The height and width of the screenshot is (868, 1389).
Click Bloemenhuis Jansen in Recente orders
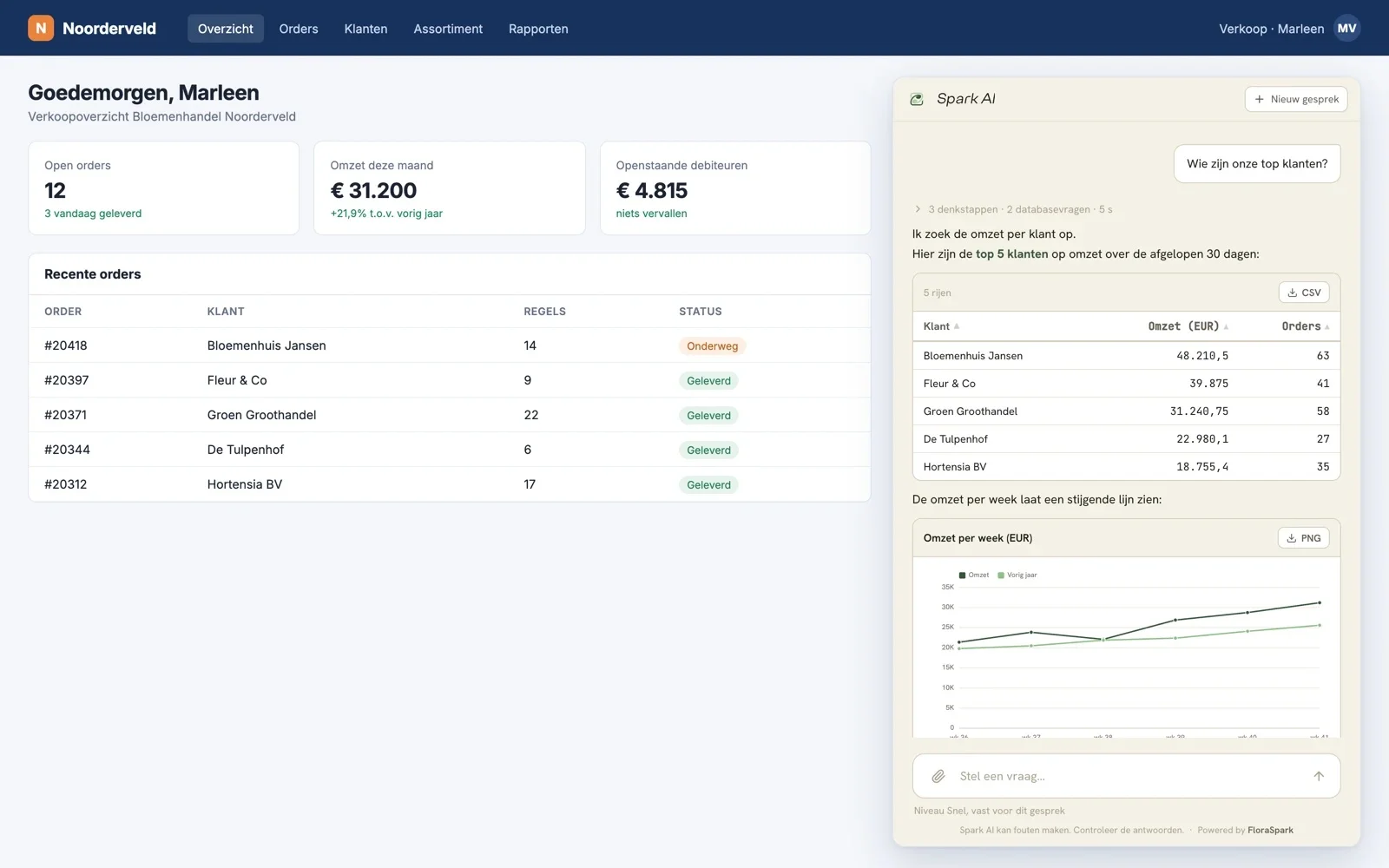click(267, 345)
